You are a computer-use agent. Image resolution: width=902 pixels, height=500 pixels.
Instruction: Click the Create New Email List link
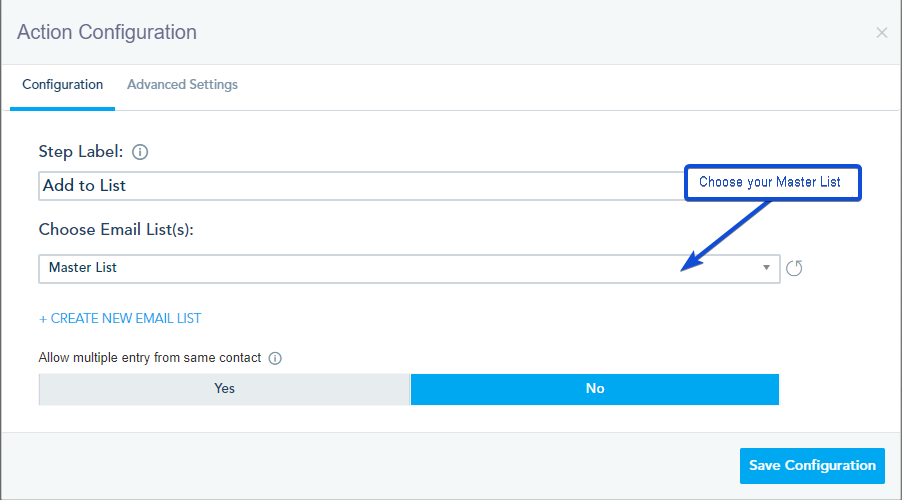(120, 319)
